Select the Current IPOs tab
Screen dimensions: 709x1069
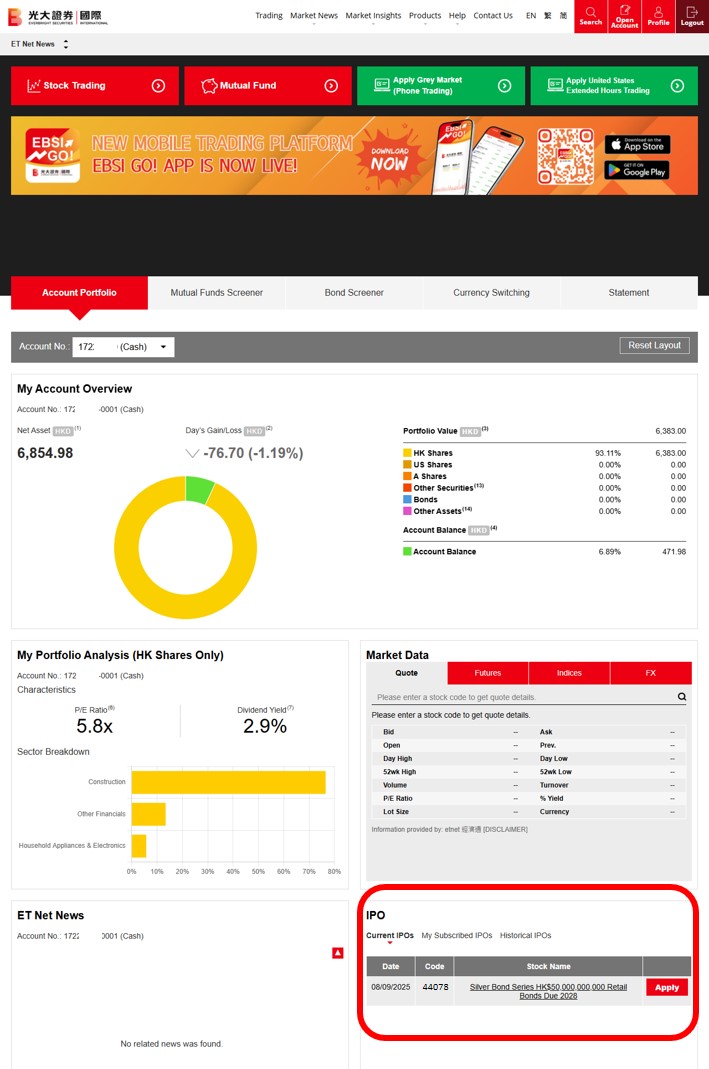tap(390, 935)
